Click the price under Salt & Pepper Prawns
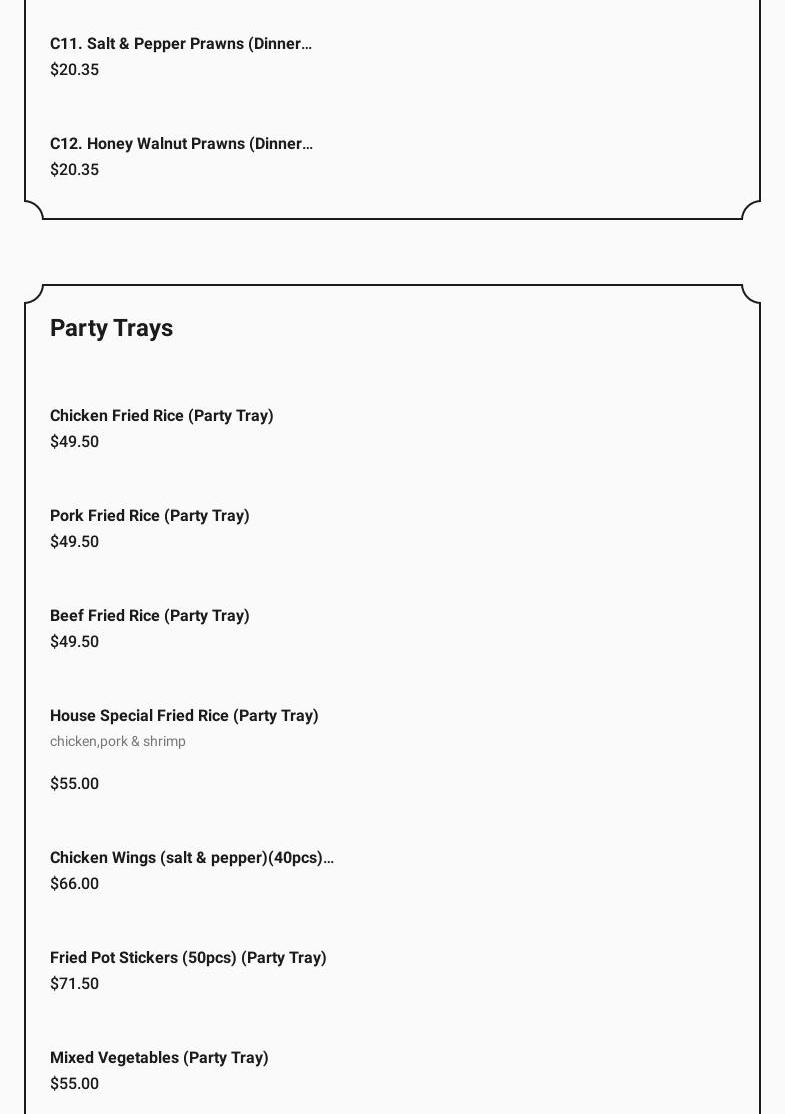 click(x=75, y=70)
